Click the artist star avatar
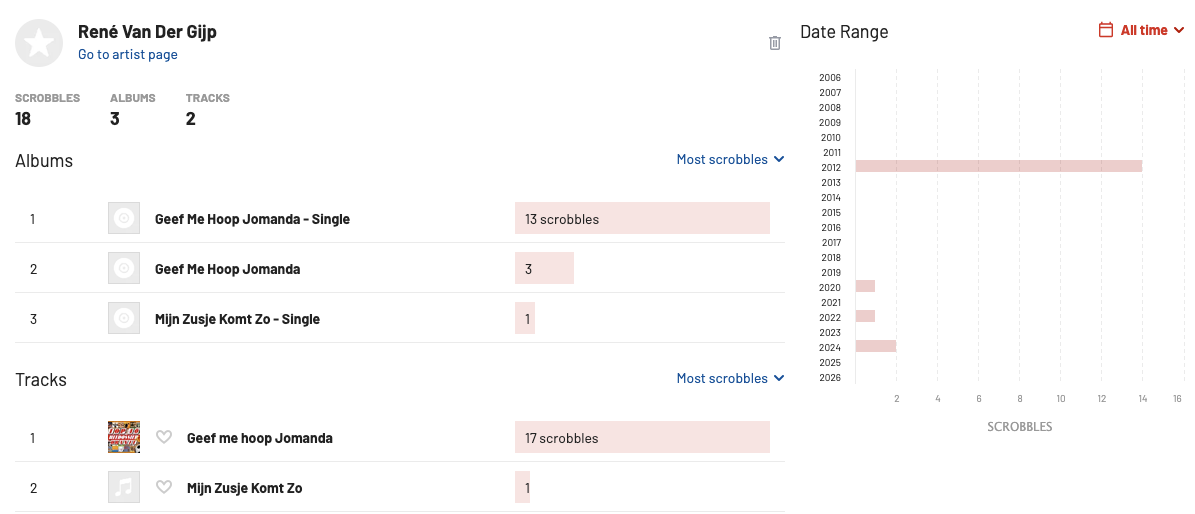This screenshot has height=514, width=1195. tap(39, 43)
